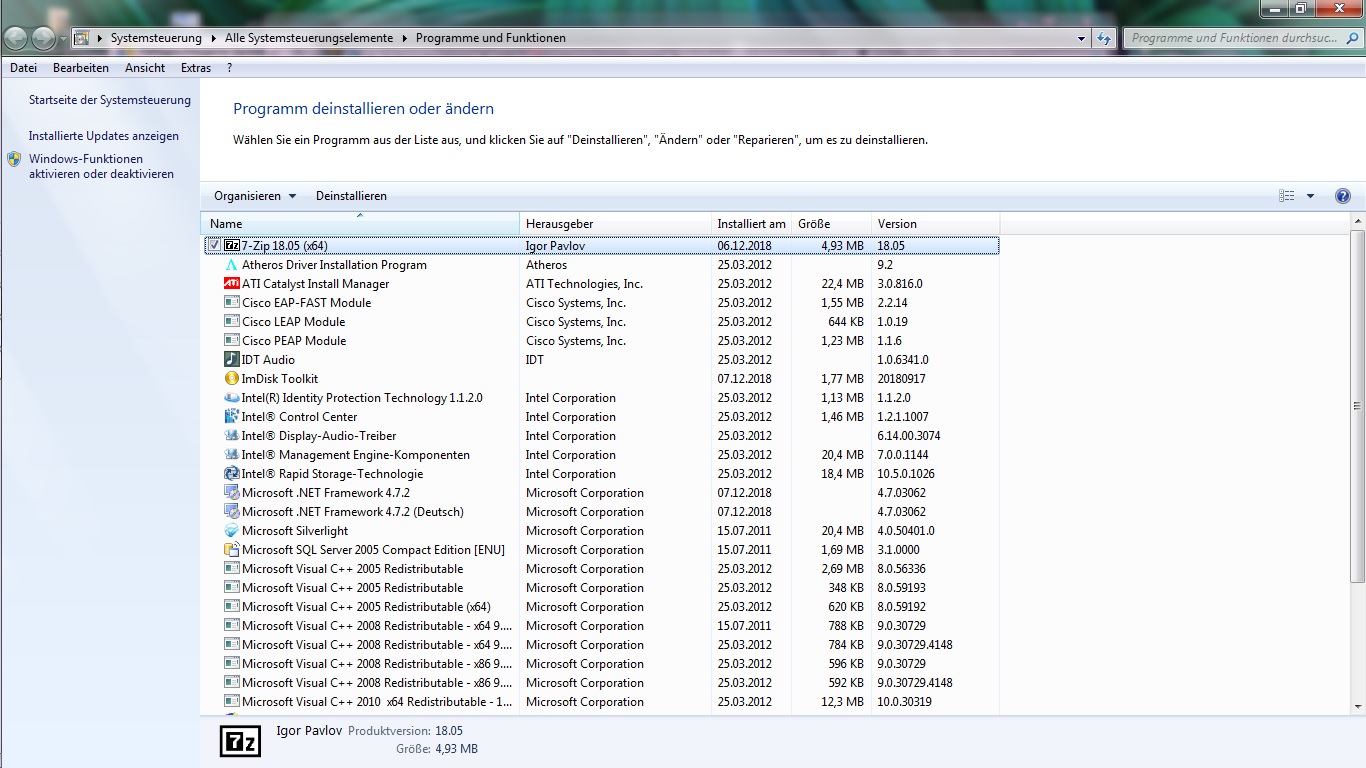Click Systemsteuerung in the breadcrumb

[x=156, y=38]
